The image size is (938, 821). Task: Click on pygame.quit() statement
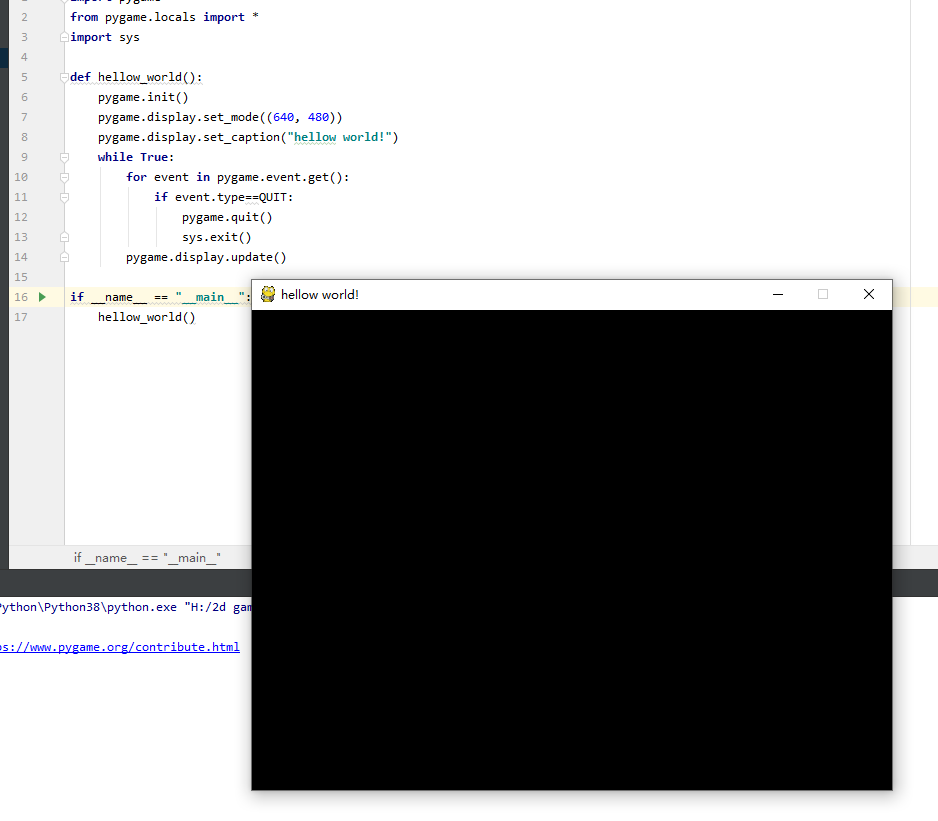pos(227,217)
